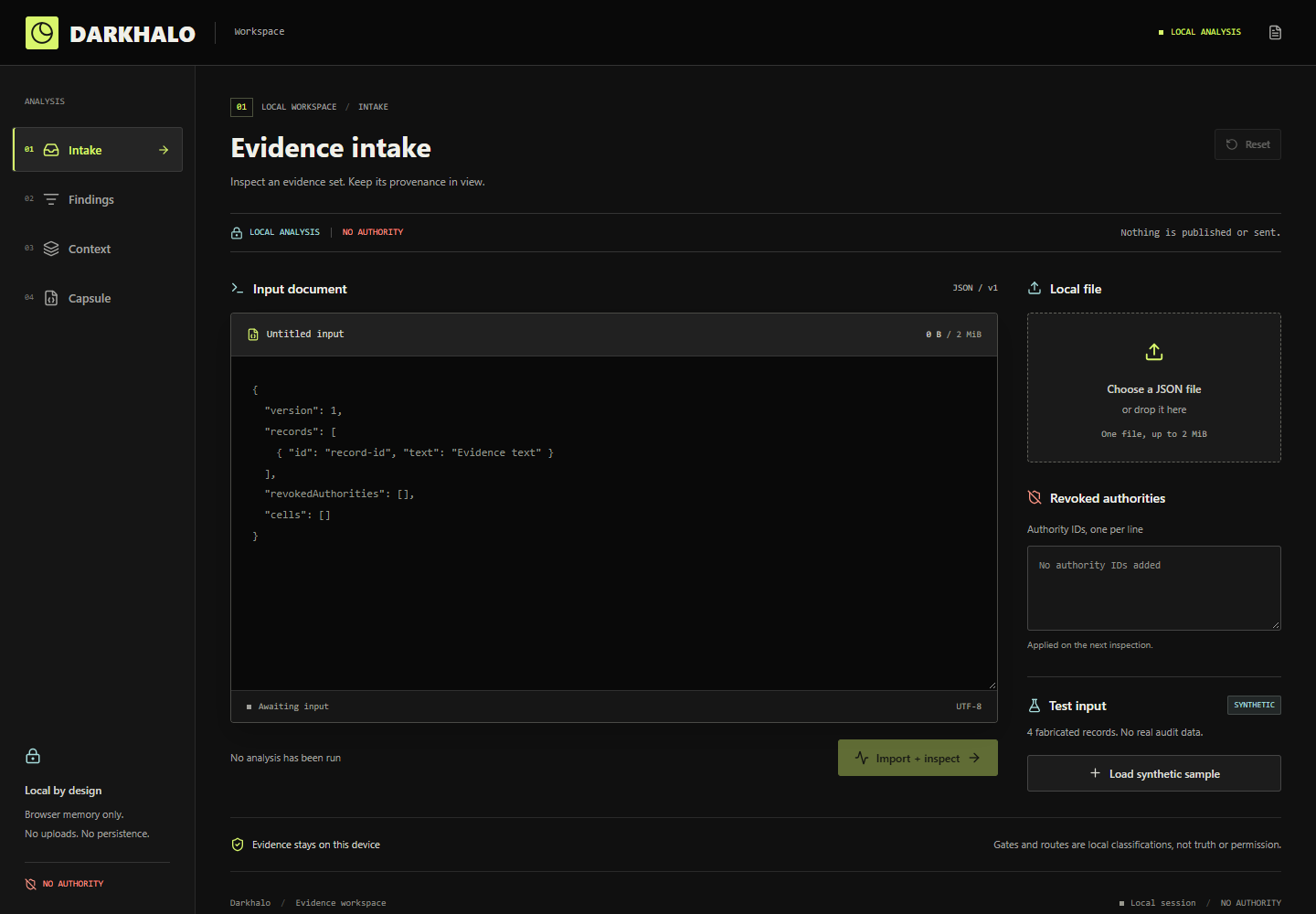Focus the revoked authority IDs text box
Image resolution: width=1316 pixels, height=914 pixels.
point(1154,588)
